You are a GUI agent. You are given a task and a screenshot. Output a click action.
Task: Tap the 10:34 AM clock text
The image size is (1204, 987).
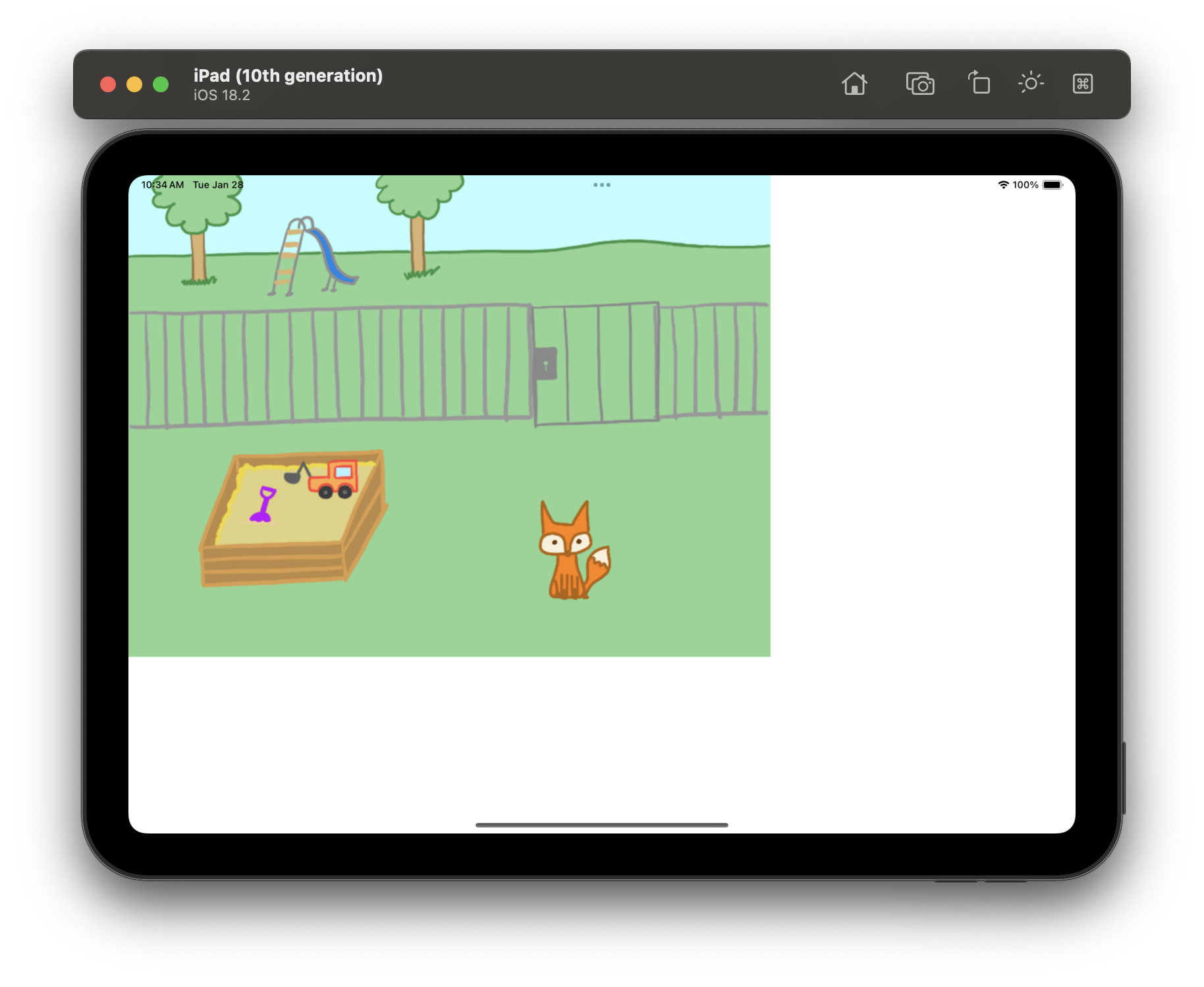tap(163, 185)
